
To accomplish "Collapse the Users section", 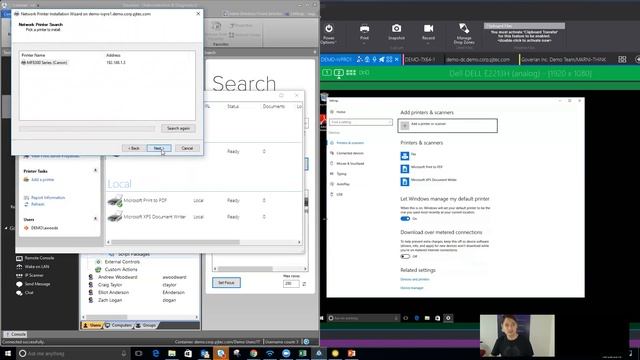I will 96,219.
